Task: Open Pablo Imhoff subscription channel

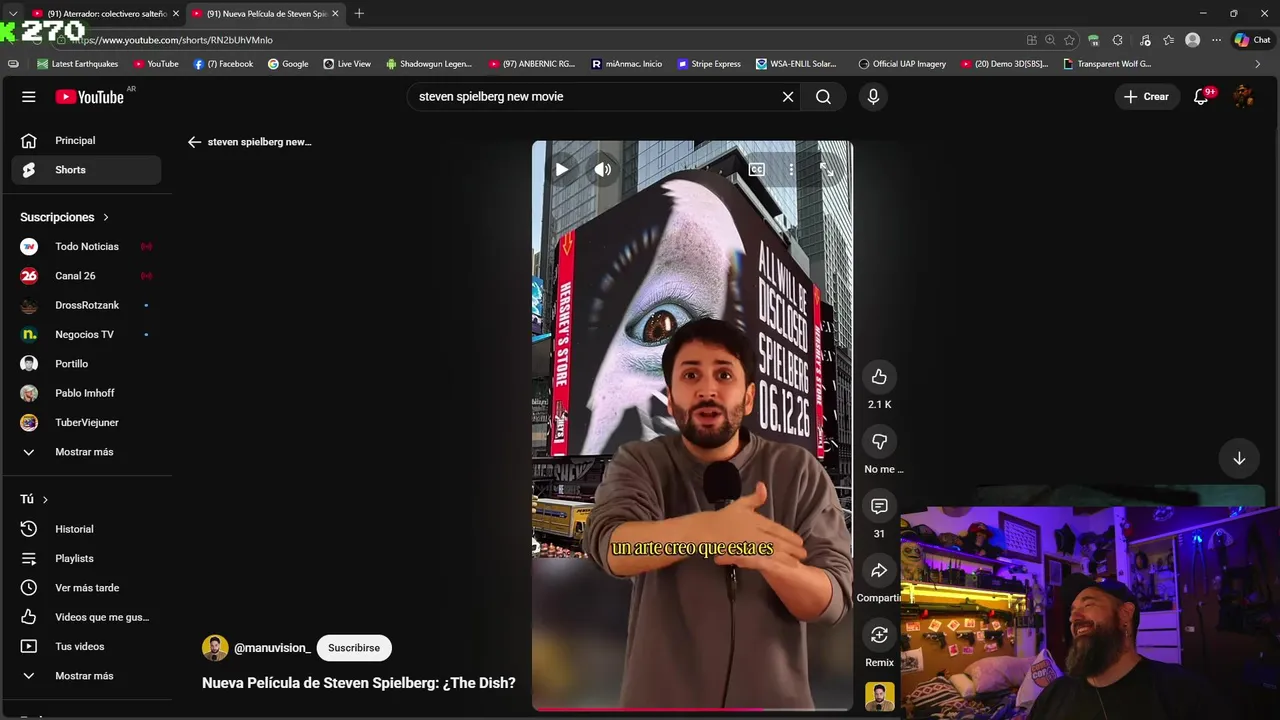Action: 86,393
